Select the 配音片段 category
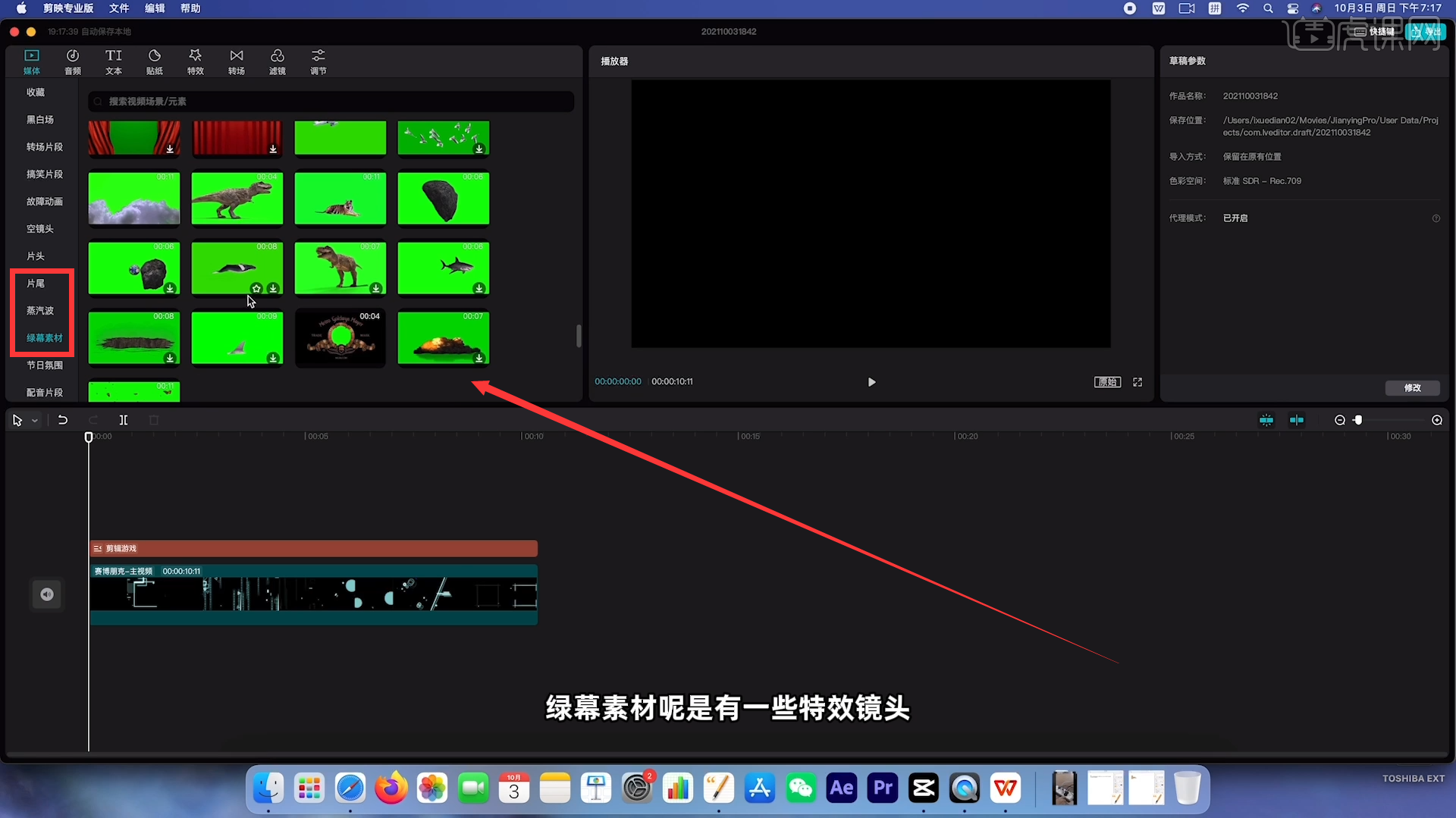 coord(45,393)
